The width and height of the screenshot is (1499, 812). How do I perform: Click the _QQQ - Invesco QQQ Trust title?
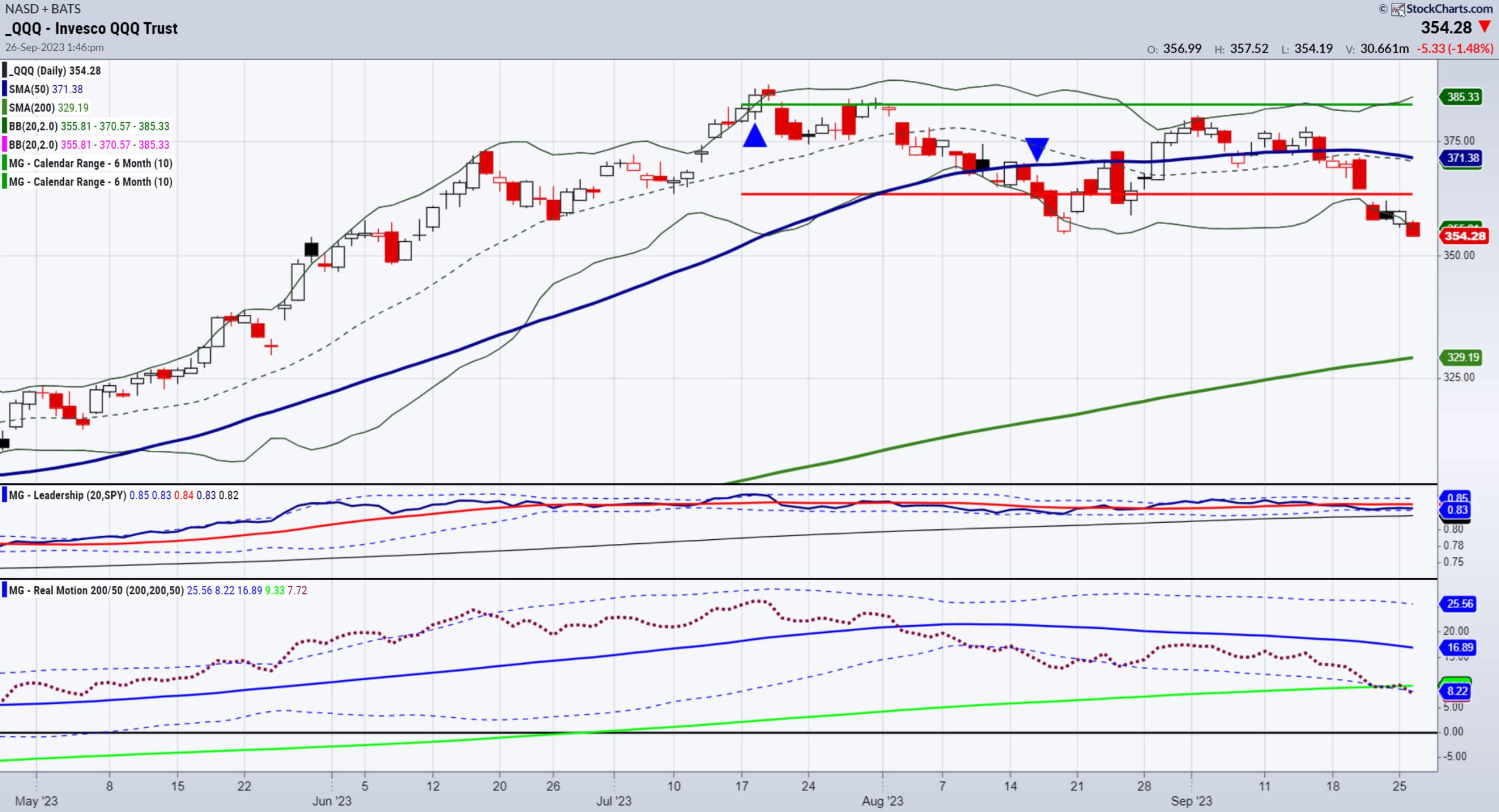[x=92, y=28]
